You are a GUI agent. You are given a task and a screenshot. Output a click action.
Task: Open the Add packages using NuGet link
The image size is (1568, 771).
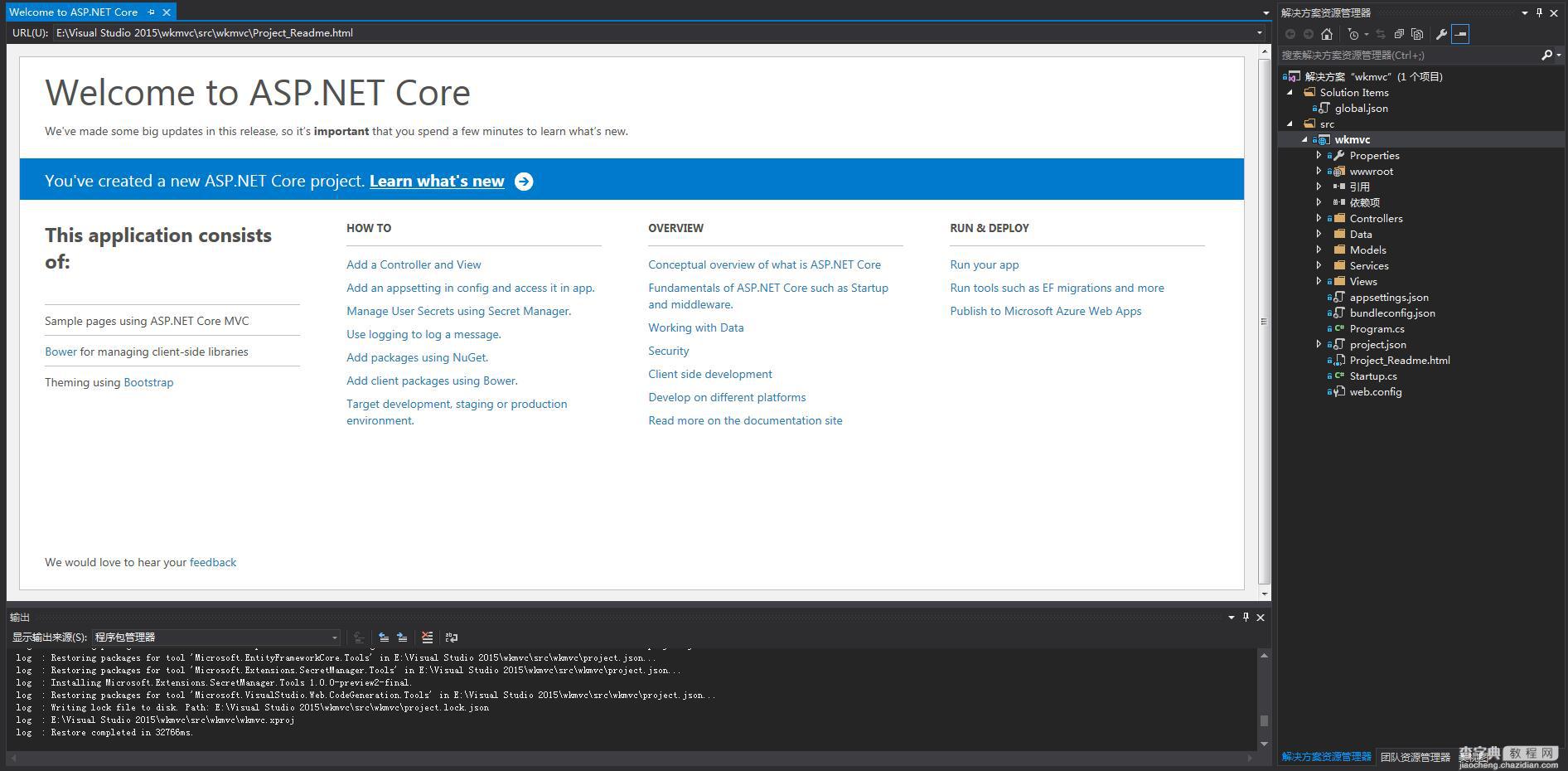tap(417, 357)
